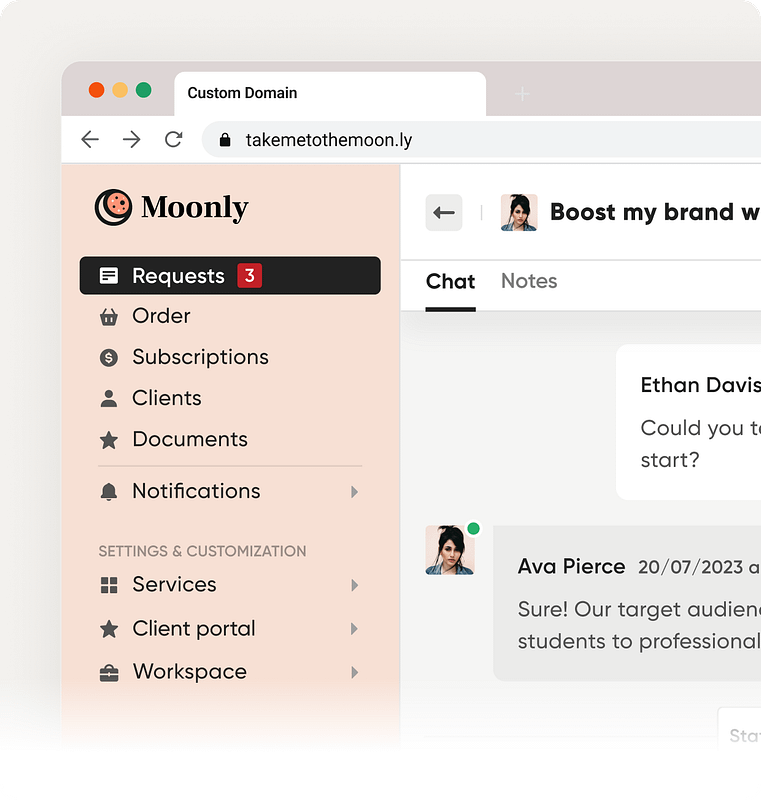This screenshot has height=800, width=761.
Task: Reload the page with the refresh icon
Action: point(173,139)
